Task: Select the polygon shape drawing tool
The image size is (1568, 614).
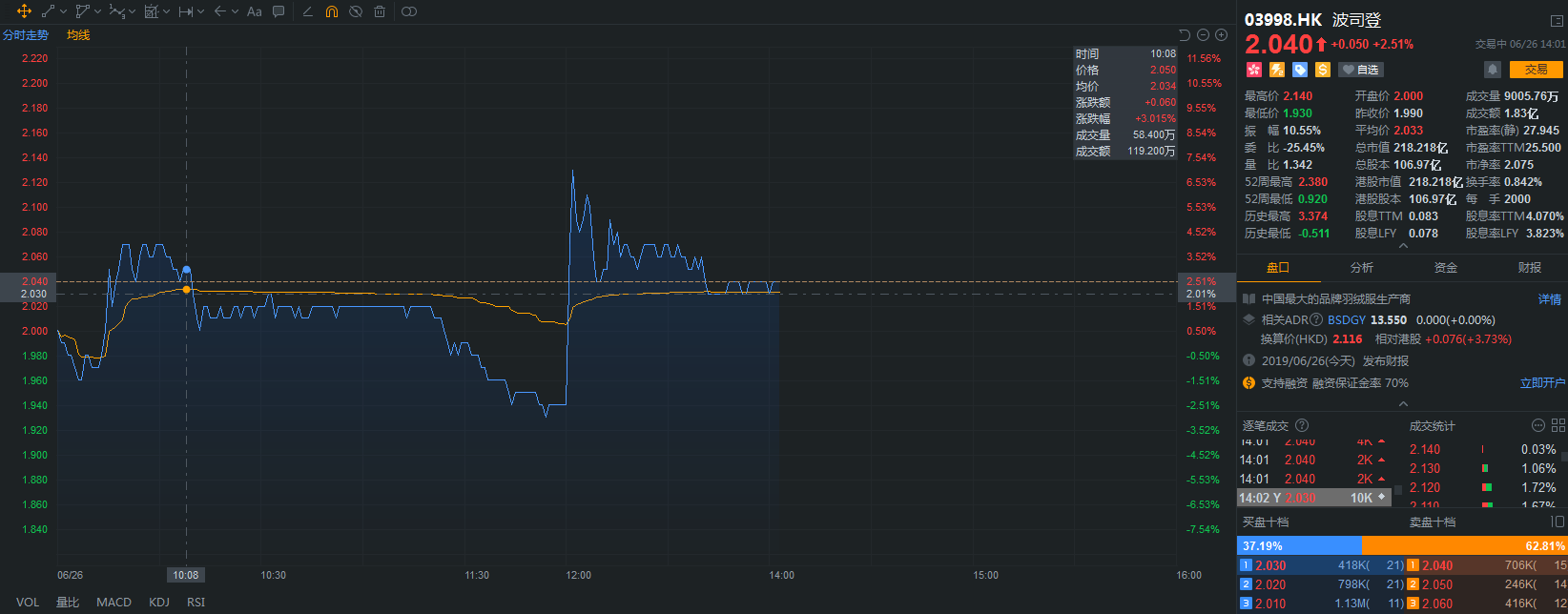Action: [x=82, y=11]
